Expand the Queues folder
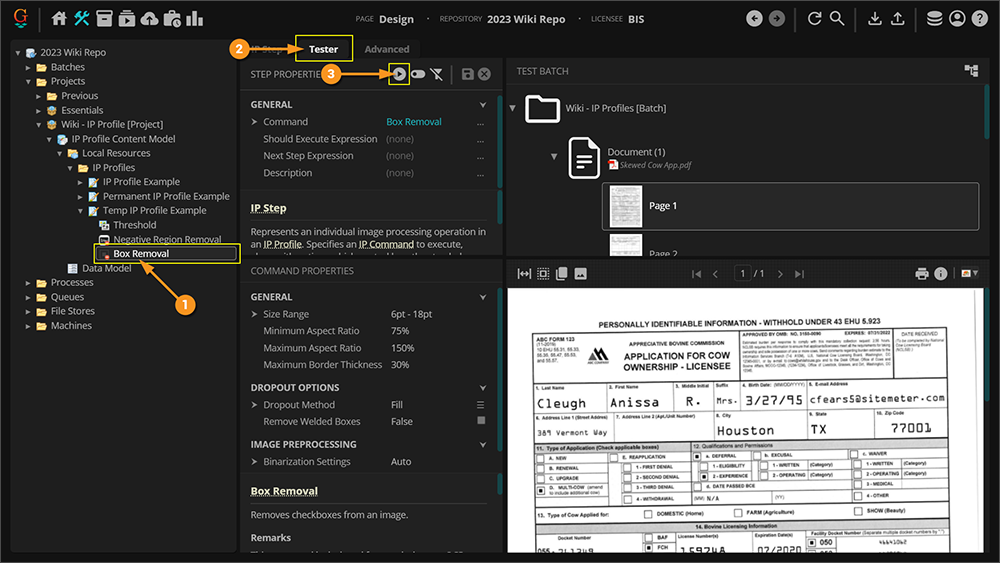This screenshot has width=1000, height=563. tap(28, 297)
